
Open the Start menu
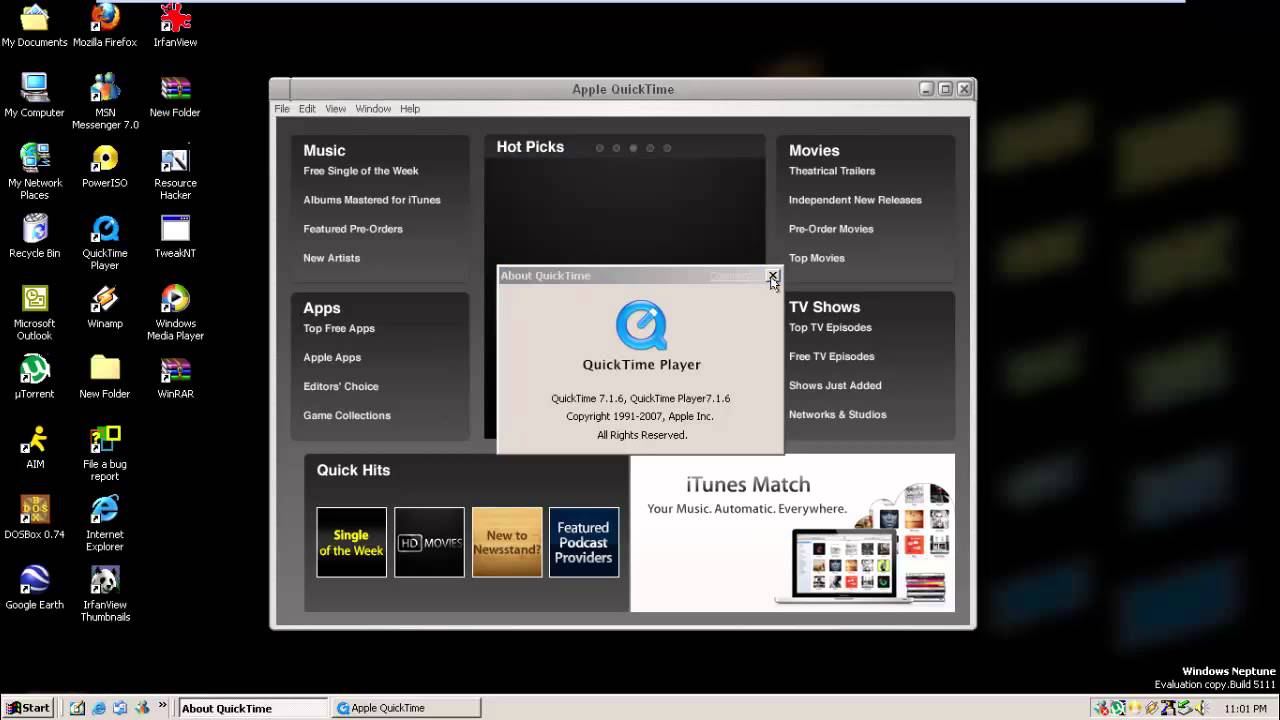coord(28,708)
